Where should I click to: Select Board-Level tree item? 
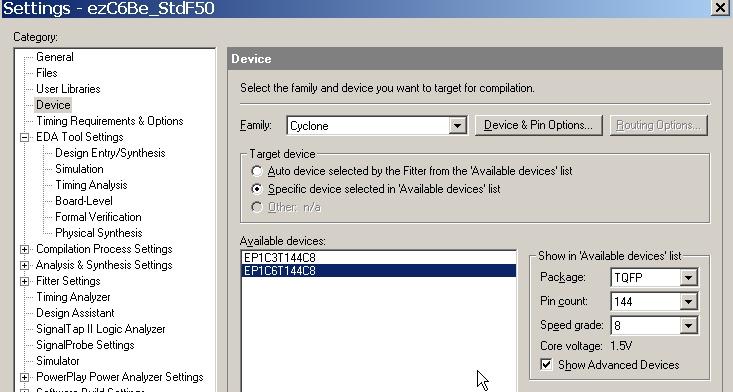[84, 201]
